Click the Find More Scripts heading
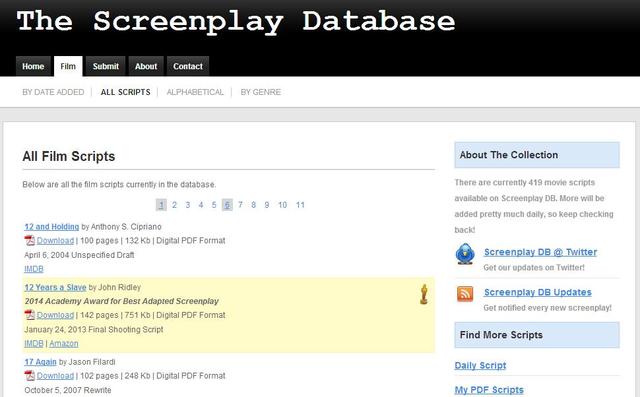Screen dimensions: 640x397 (501, 335)
